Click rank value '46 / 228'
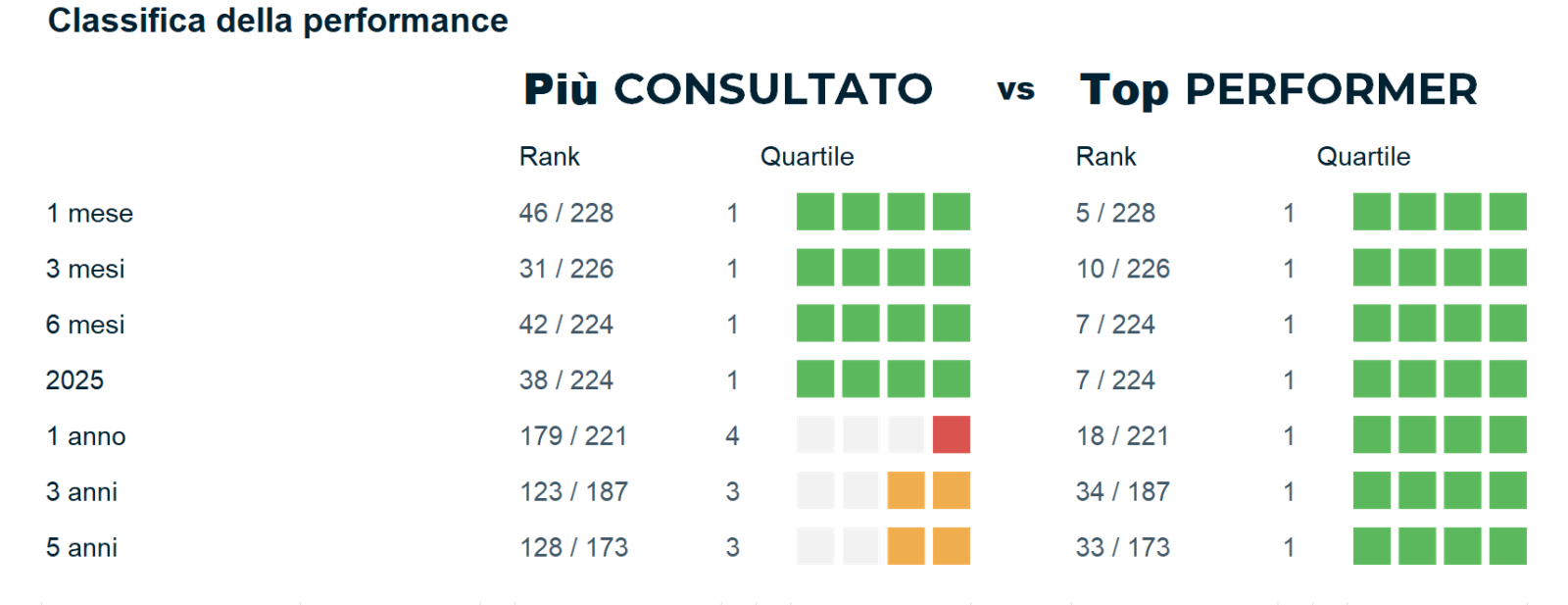The image size is (1568, 605). 566,213
